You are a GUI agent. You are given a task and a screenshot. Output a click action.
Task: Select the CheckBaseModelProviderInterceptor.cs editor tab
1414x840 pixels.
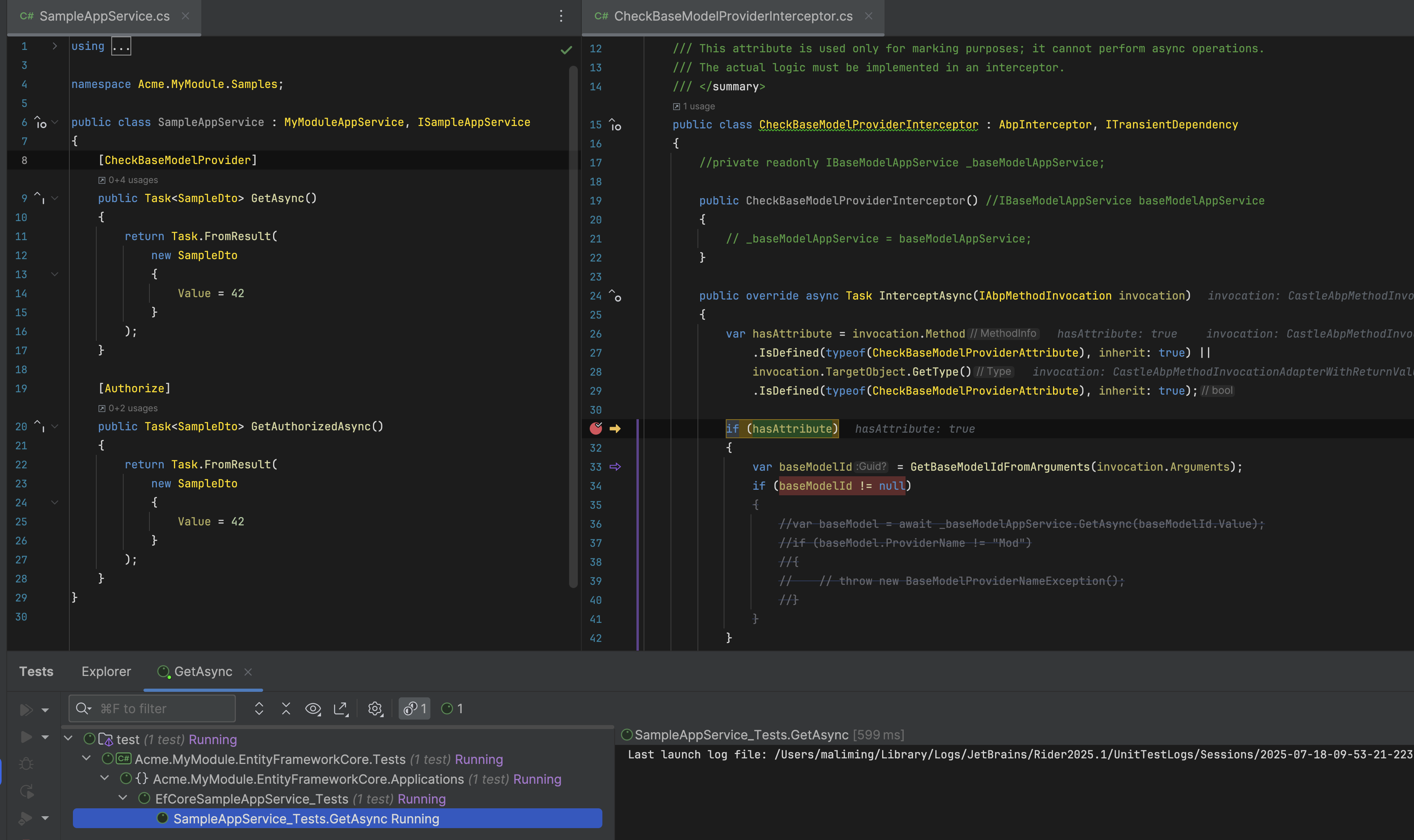(x=732, y=16)
